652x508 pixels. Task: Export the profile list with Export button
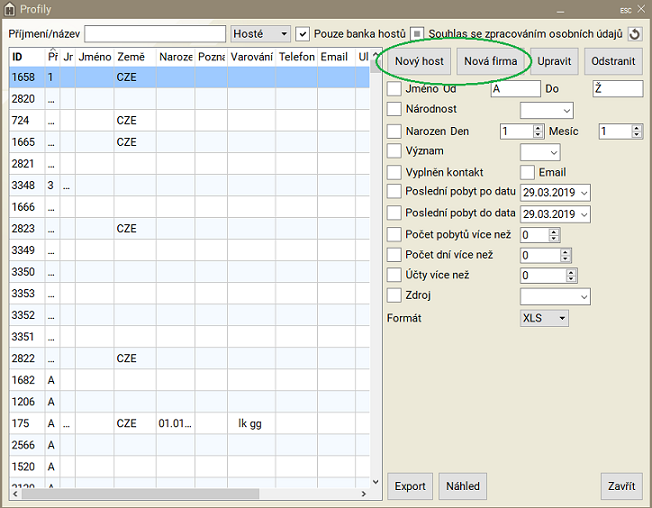point(410,486)
